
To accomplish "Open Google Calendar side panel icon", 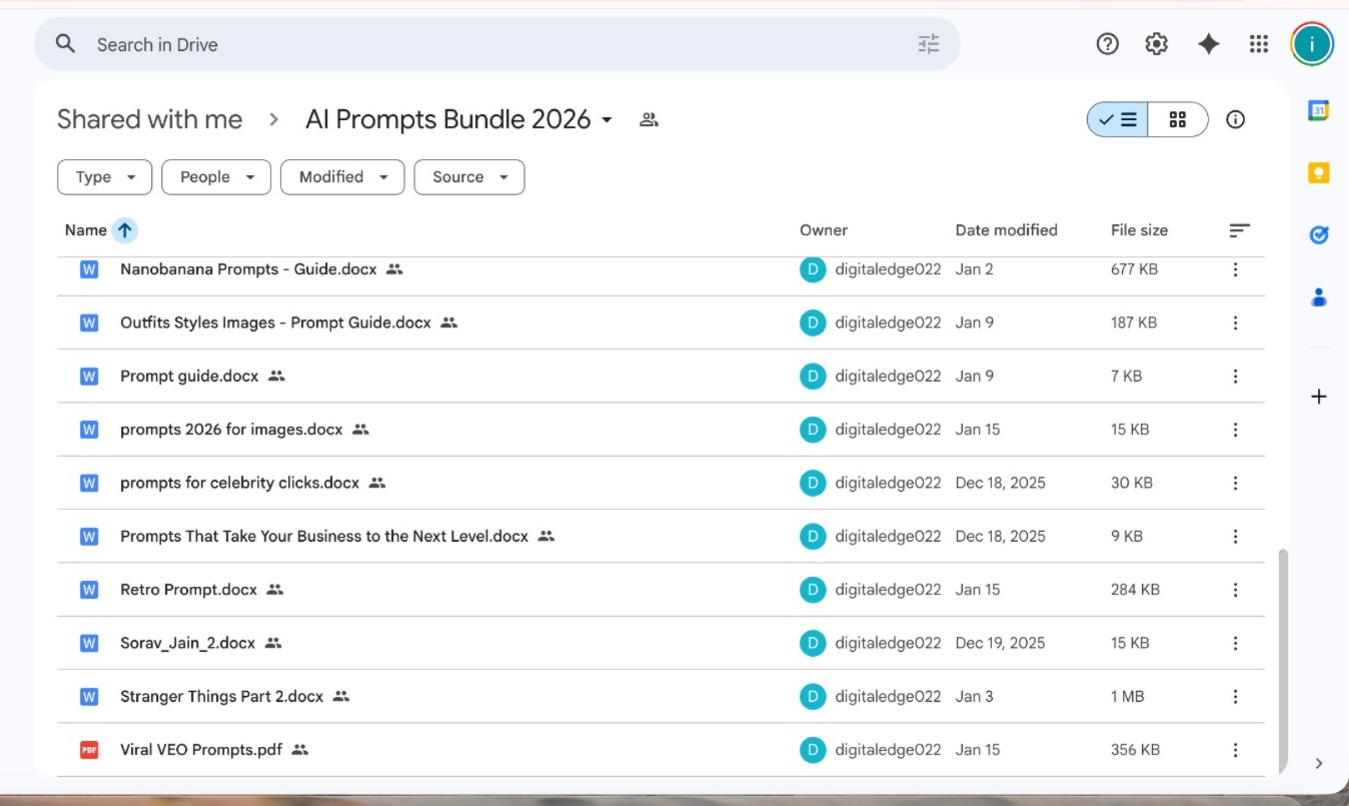I will coord(1318,111).
